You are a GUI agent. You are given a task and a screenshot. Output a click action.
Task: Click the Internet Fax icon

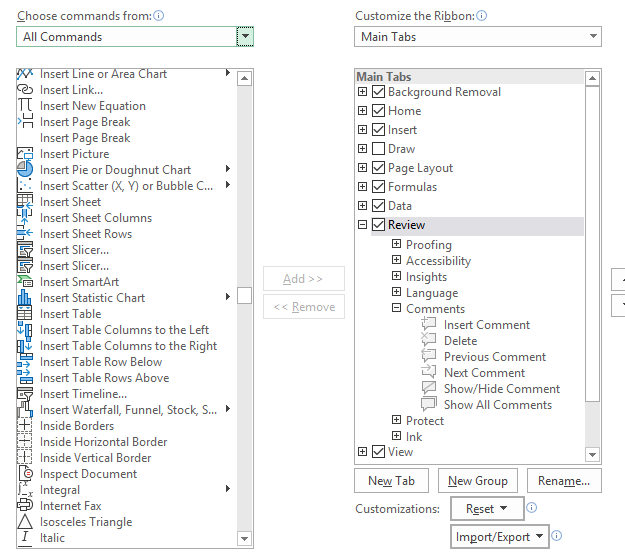click(25, 506)
